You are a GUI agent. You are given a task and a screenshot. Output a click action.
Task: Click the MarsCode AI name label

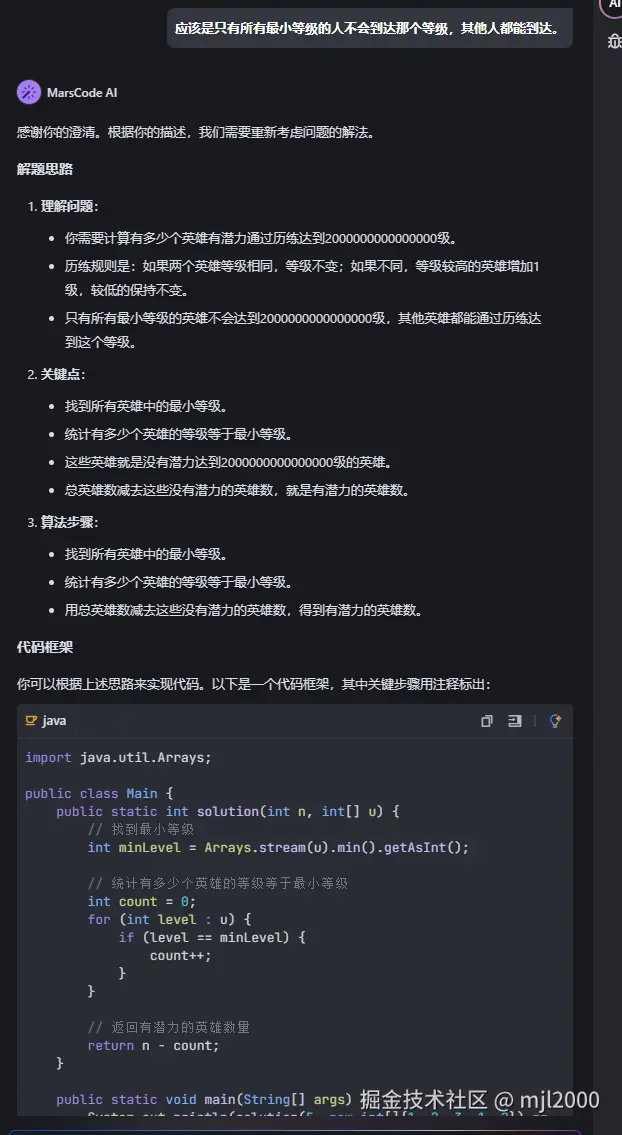point(82,93)
